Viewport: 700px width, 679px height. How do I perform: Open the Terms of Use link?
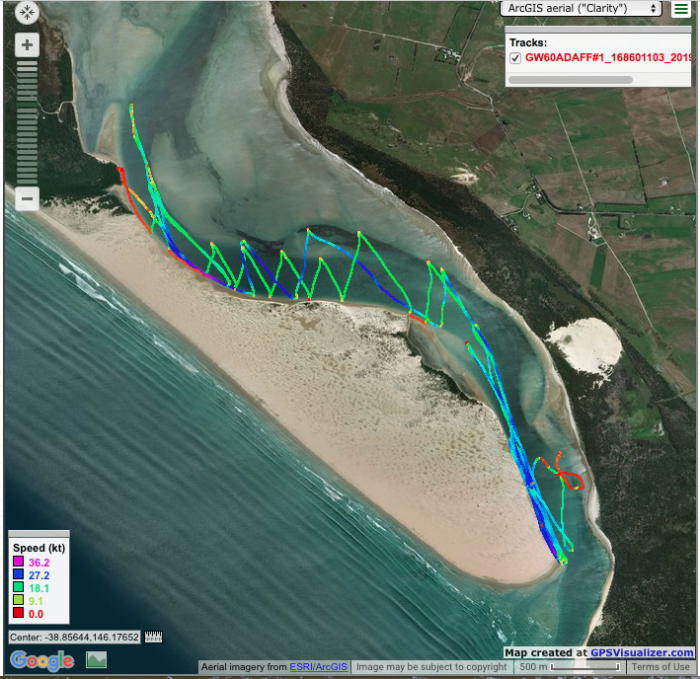click(660, 667)
